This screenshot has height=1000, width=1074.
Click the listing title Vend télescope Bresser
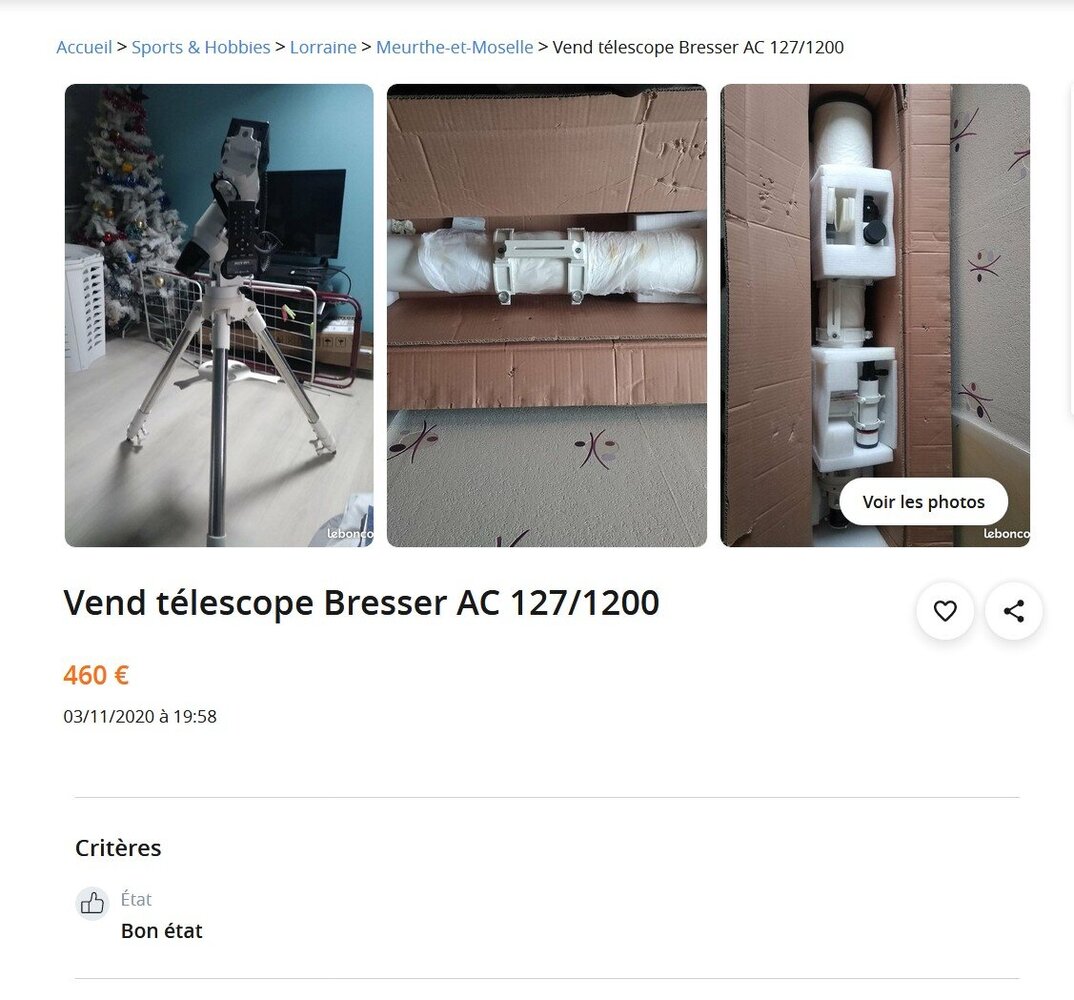click(x=362, y=603)
